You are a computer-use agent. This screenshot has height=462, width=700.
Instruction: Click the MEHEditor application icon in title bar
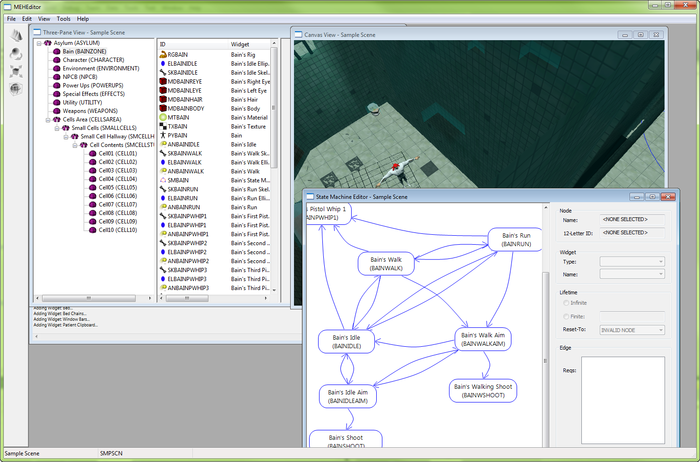[7, 7]
